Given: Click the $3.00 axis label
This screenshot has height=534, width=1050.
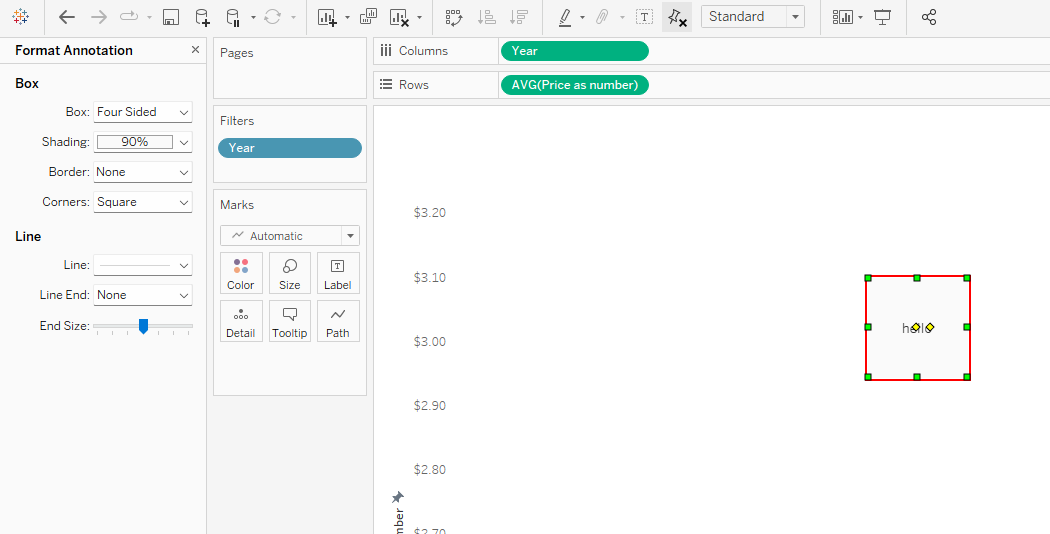Looking at the screenshot, I should tap(430, 342).
